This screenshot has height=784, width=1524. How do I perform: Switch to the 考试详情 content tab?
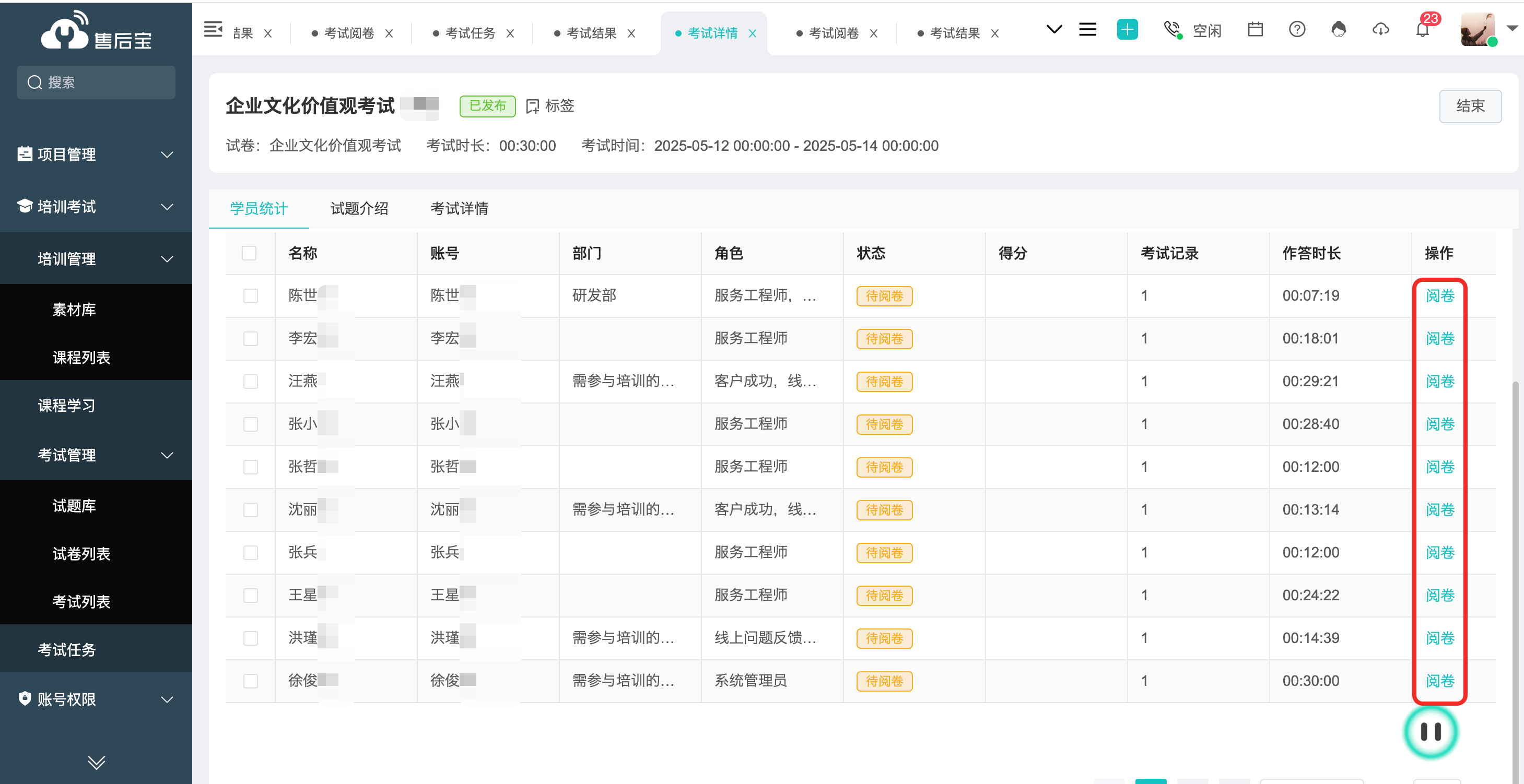(459, 208)
